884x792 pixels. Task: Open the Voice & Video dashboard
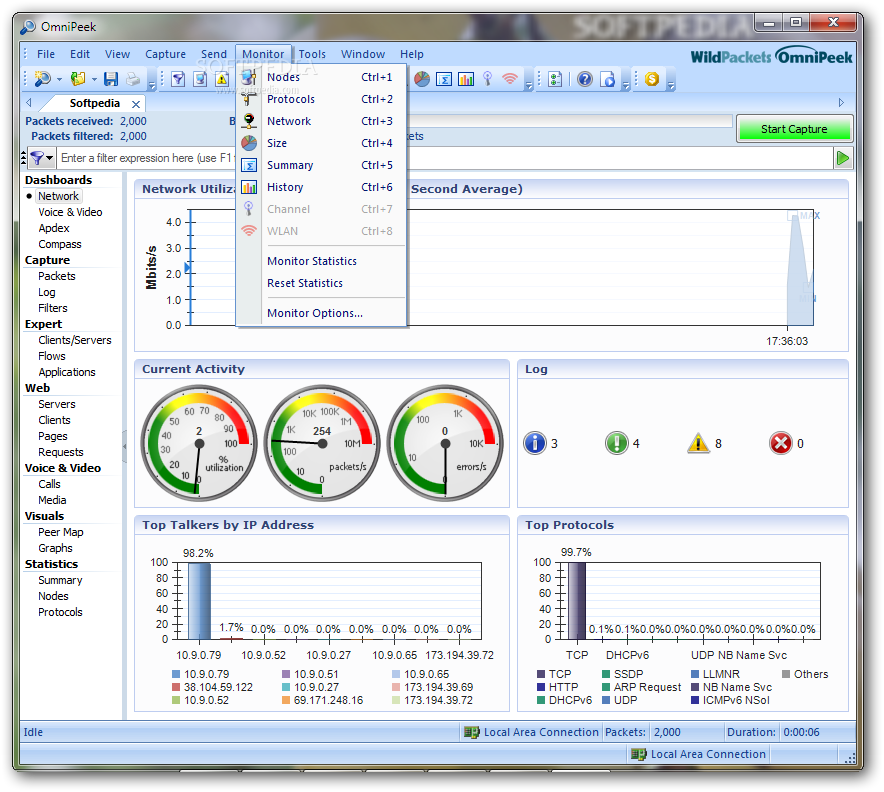coord(70,212)
